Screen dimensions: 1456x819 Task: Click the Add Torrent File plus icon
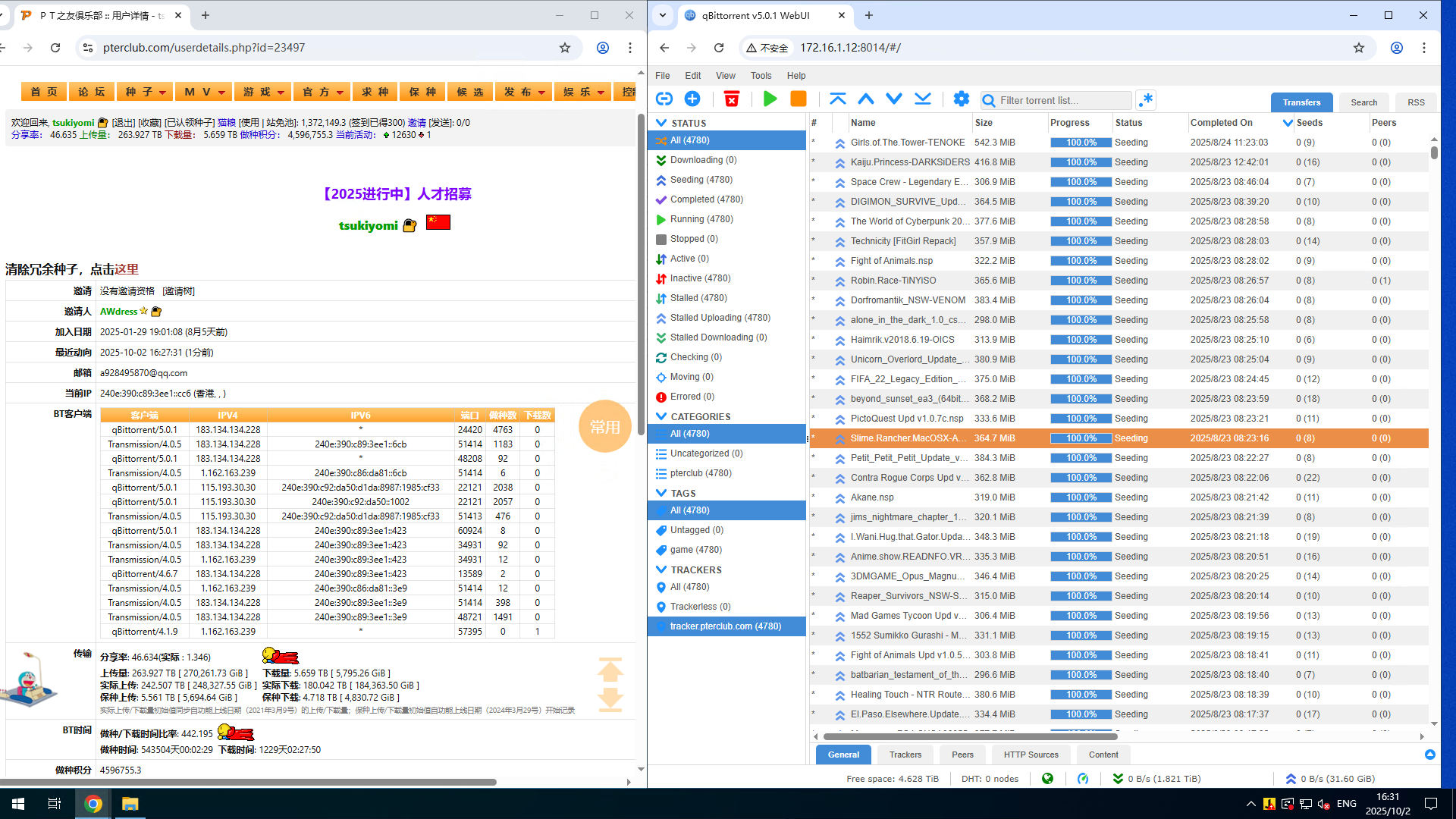coord(692,99)
